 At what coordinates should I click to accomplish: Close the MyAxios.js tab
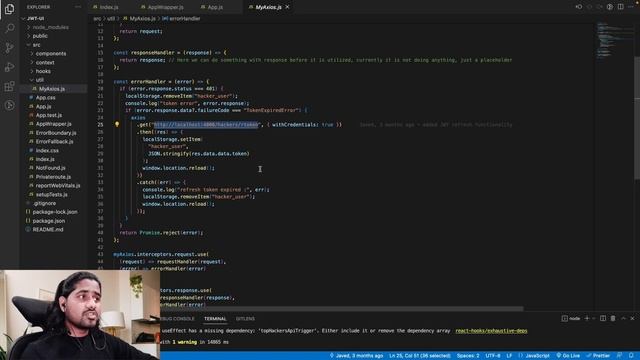(x=287, y=7)
